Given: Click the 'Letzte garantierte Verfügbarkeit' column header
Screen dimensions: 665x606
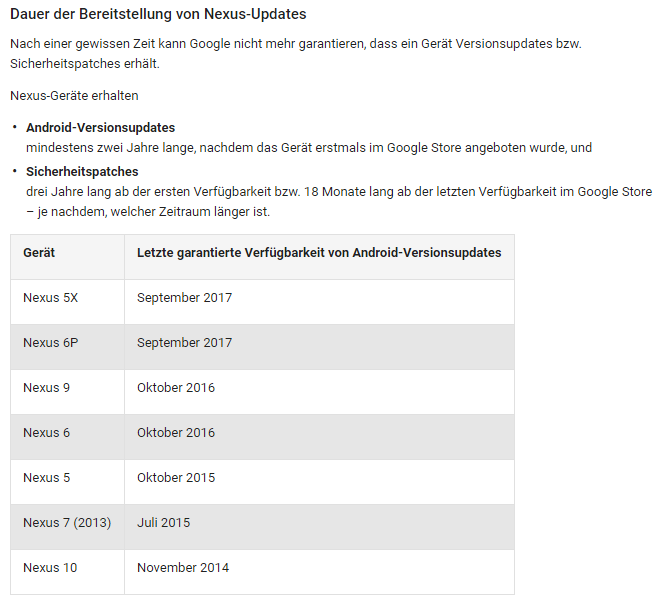Looking at the screenshot, I should 319,253.
